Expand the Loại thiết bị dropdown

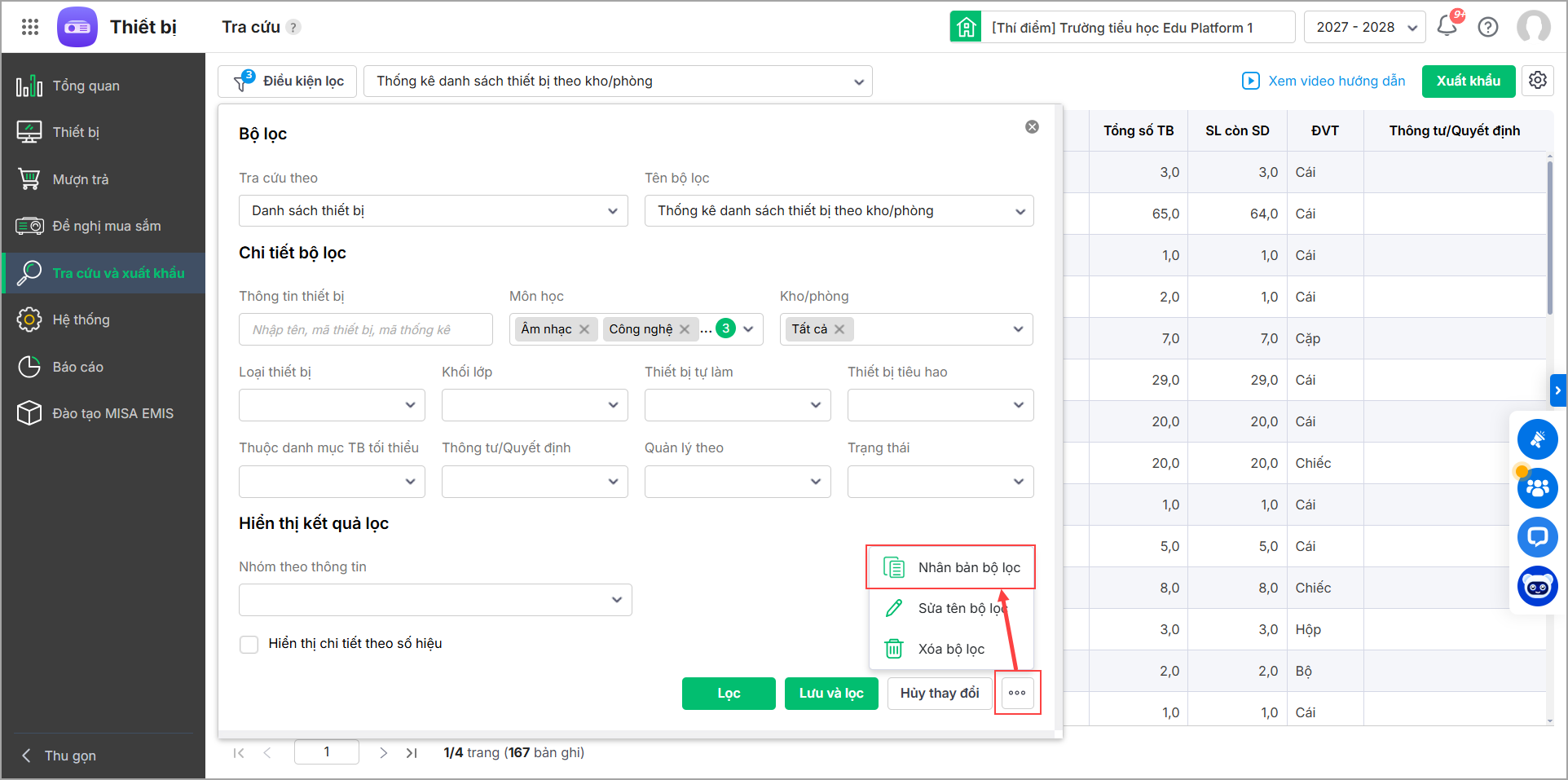332,405
